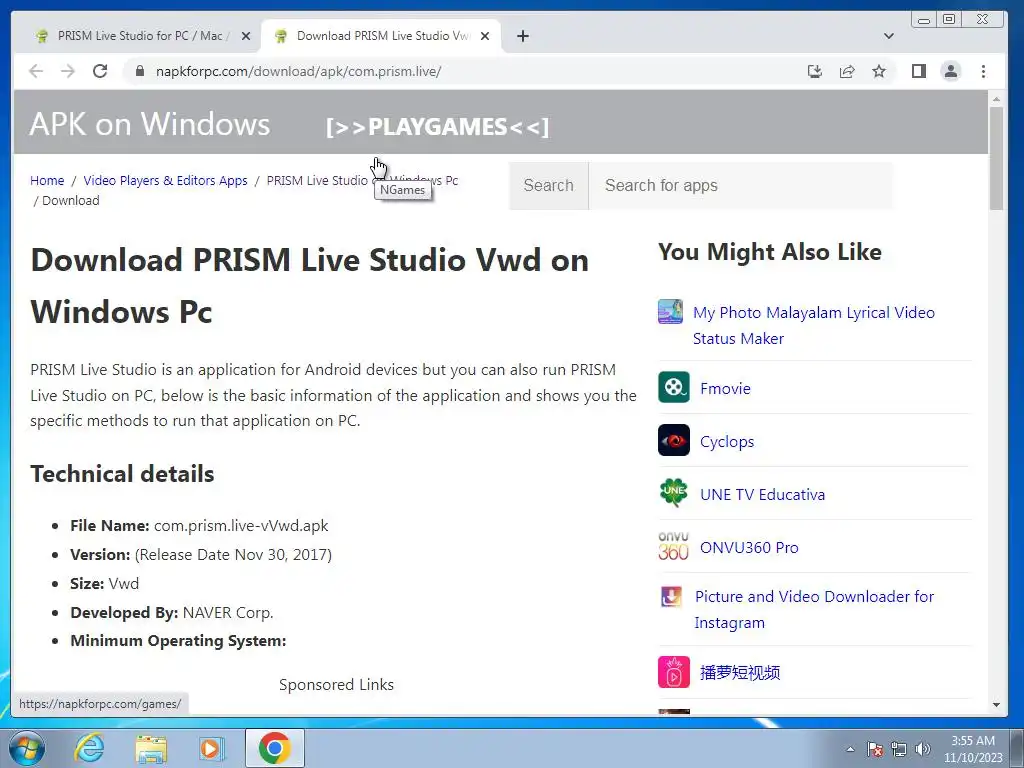Bookmark this page with the star icon
This screenshot has height=768, width=1024.
(x=879, y=71)
